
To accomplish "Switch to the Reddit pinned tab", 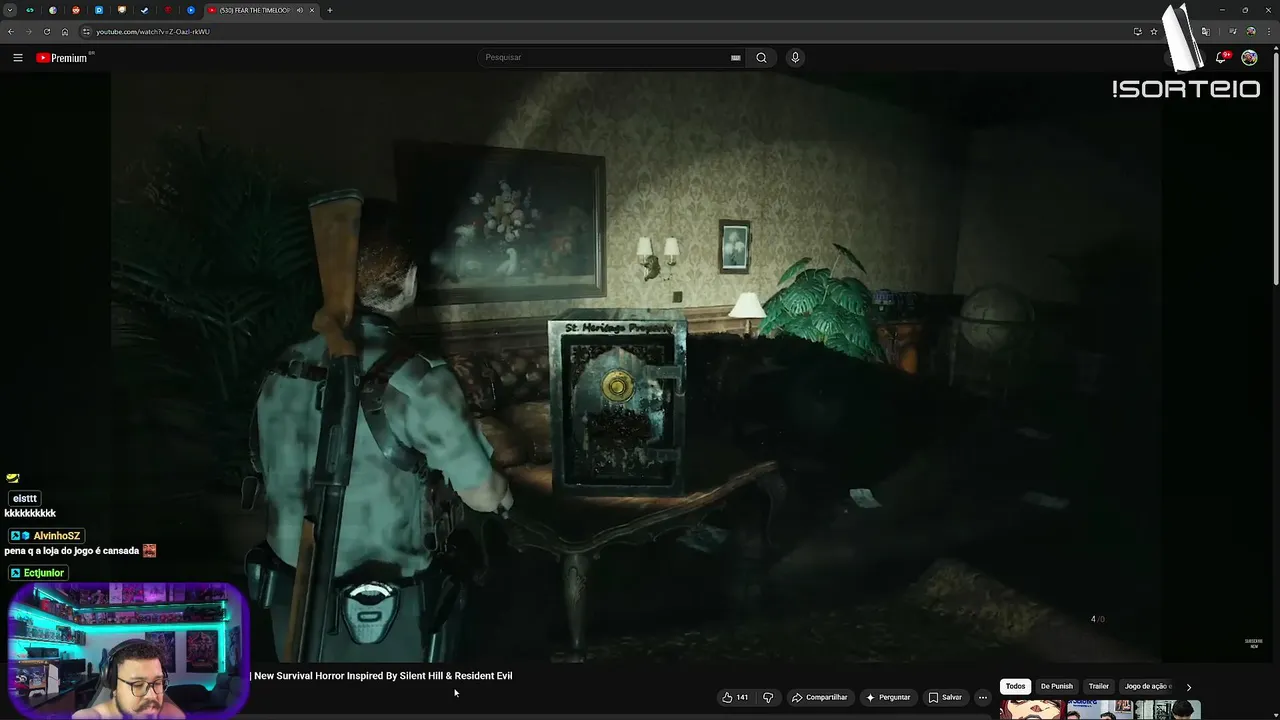I will tap(76, 10).
